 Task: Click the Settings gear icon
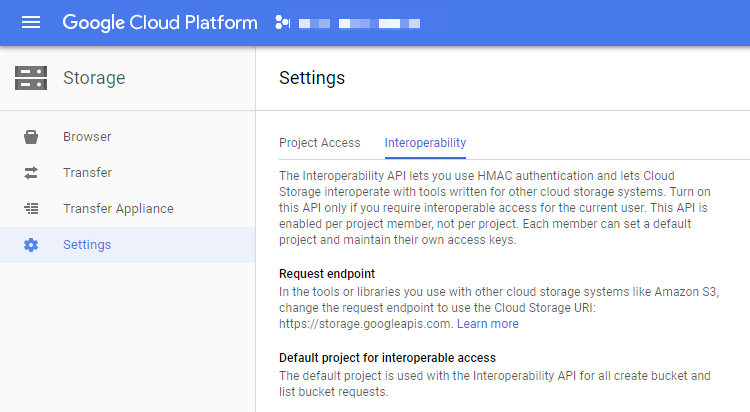pos(31,245)
